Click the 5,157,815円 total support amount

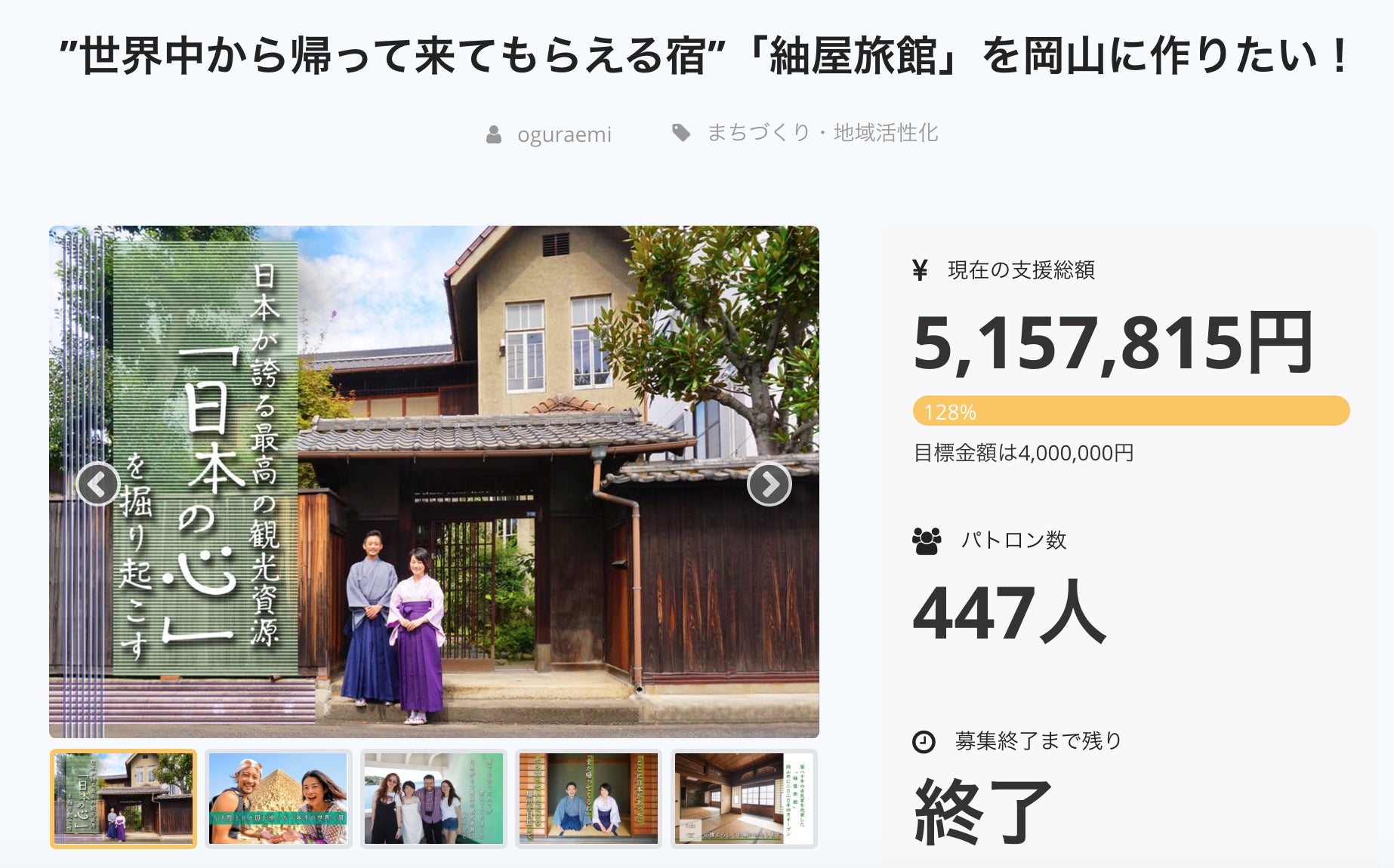(x=1113, y=343)
